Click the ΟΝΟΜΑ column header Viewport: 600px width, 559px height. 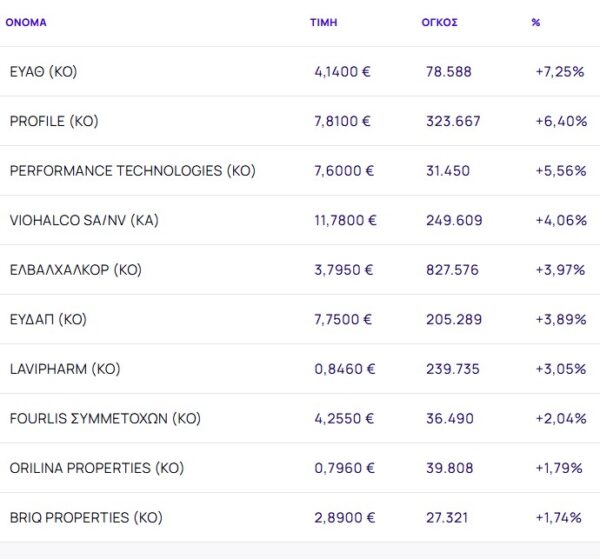[26, 22]
